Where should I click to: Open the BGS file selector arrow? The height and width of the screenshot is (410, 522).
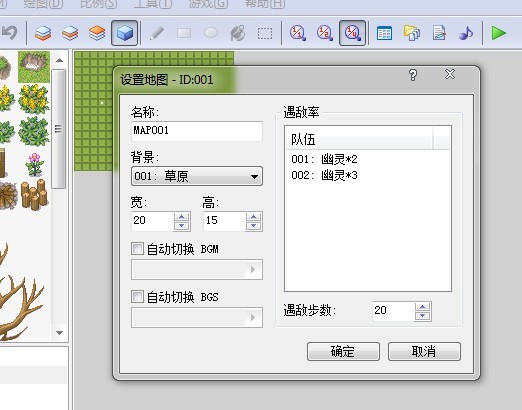pyautogui.click(x=253, y=317)
